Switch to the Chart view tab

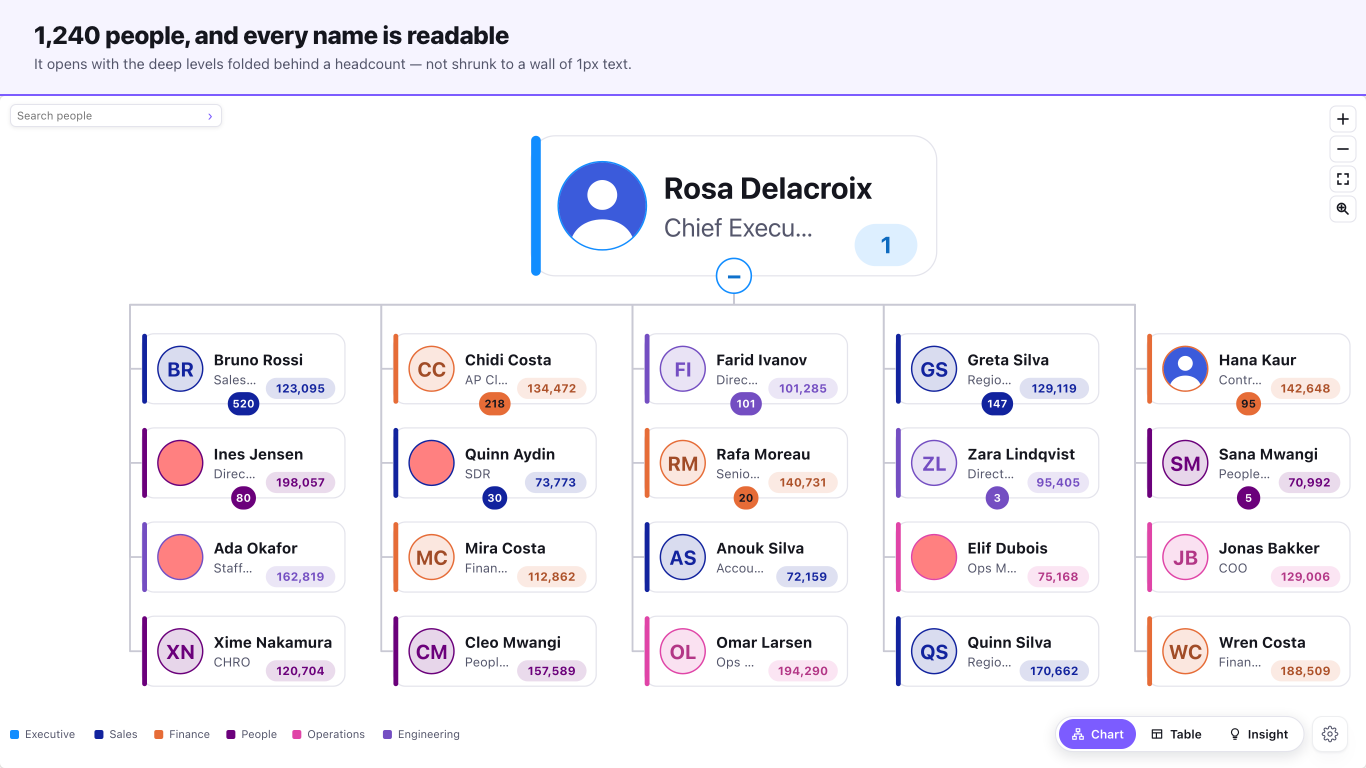click(x=1097, y=734)
